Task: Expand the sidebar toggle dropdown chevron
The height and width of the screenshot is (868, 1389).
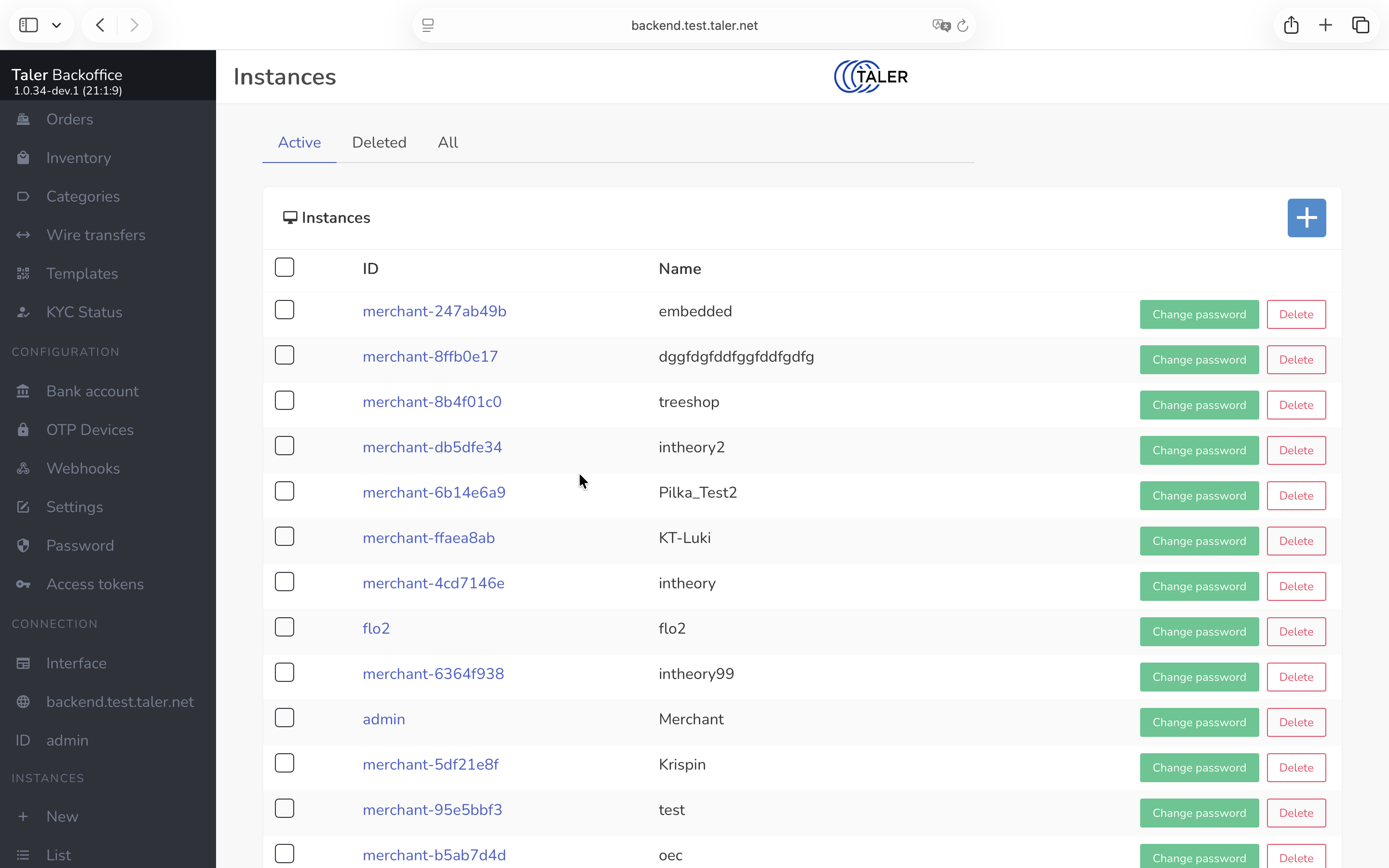Action: (x=56, y=25)
